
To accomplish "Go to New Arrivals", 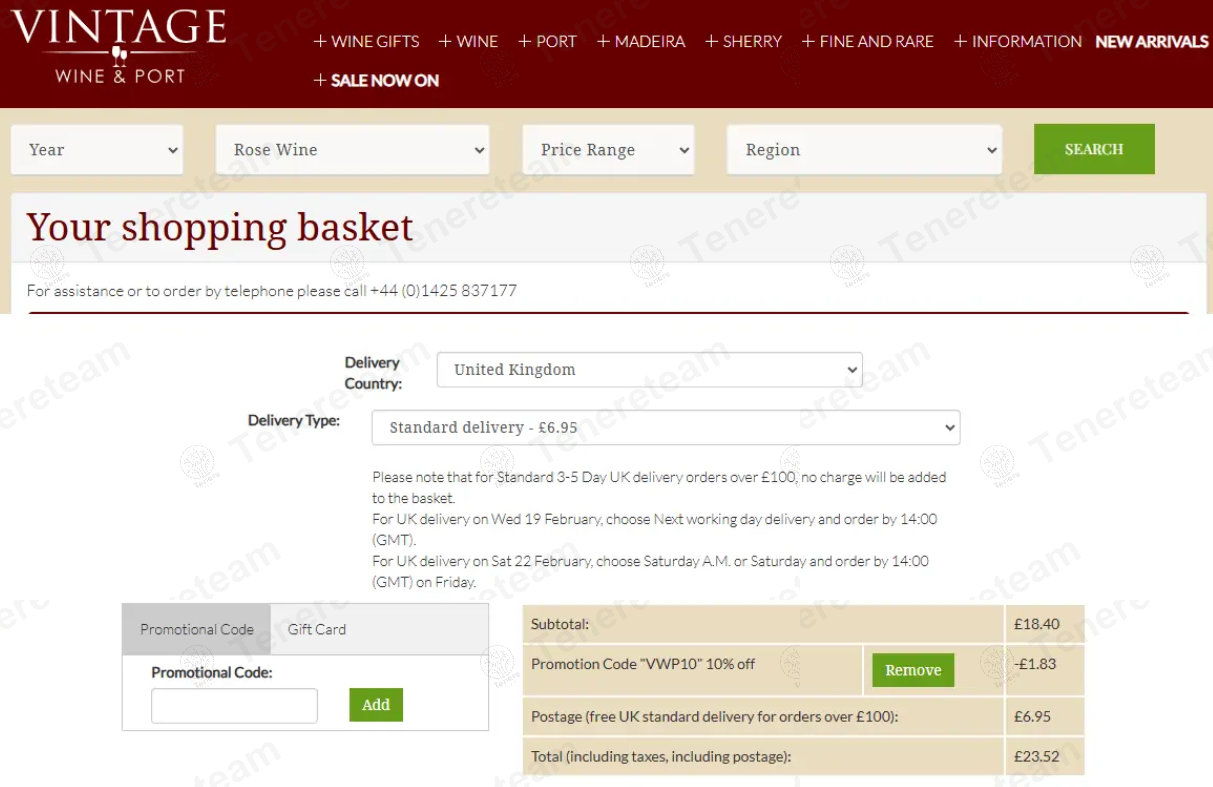I will pyautogui.click(x=1151, y=41).
